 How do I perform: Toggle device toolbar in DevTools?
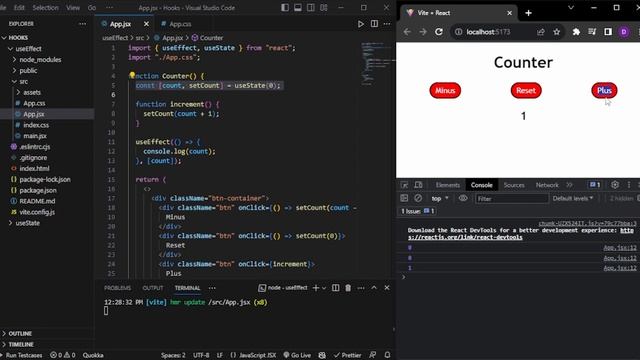(418, 185)
